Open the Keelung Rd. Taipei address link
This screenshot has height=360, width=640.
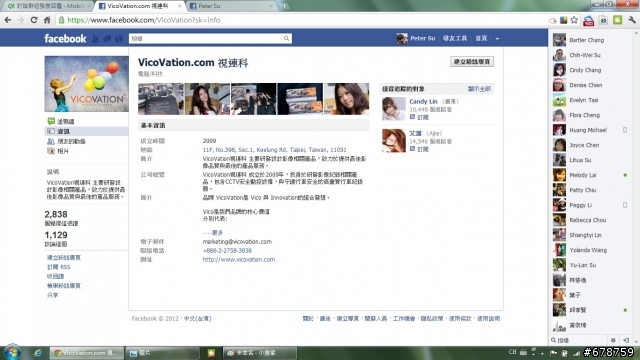[274, 150]
